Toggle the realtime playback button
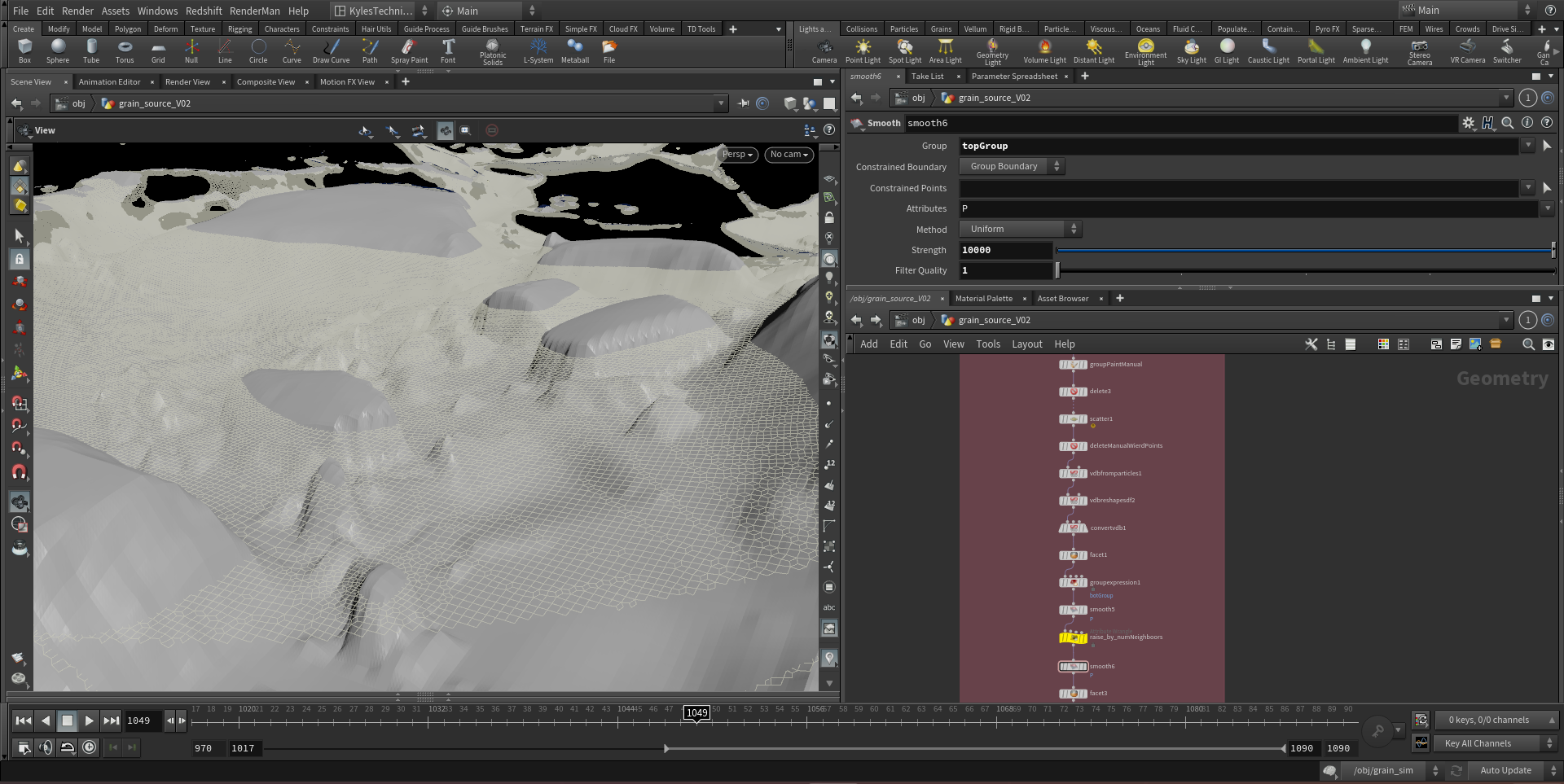 point(90,747)
